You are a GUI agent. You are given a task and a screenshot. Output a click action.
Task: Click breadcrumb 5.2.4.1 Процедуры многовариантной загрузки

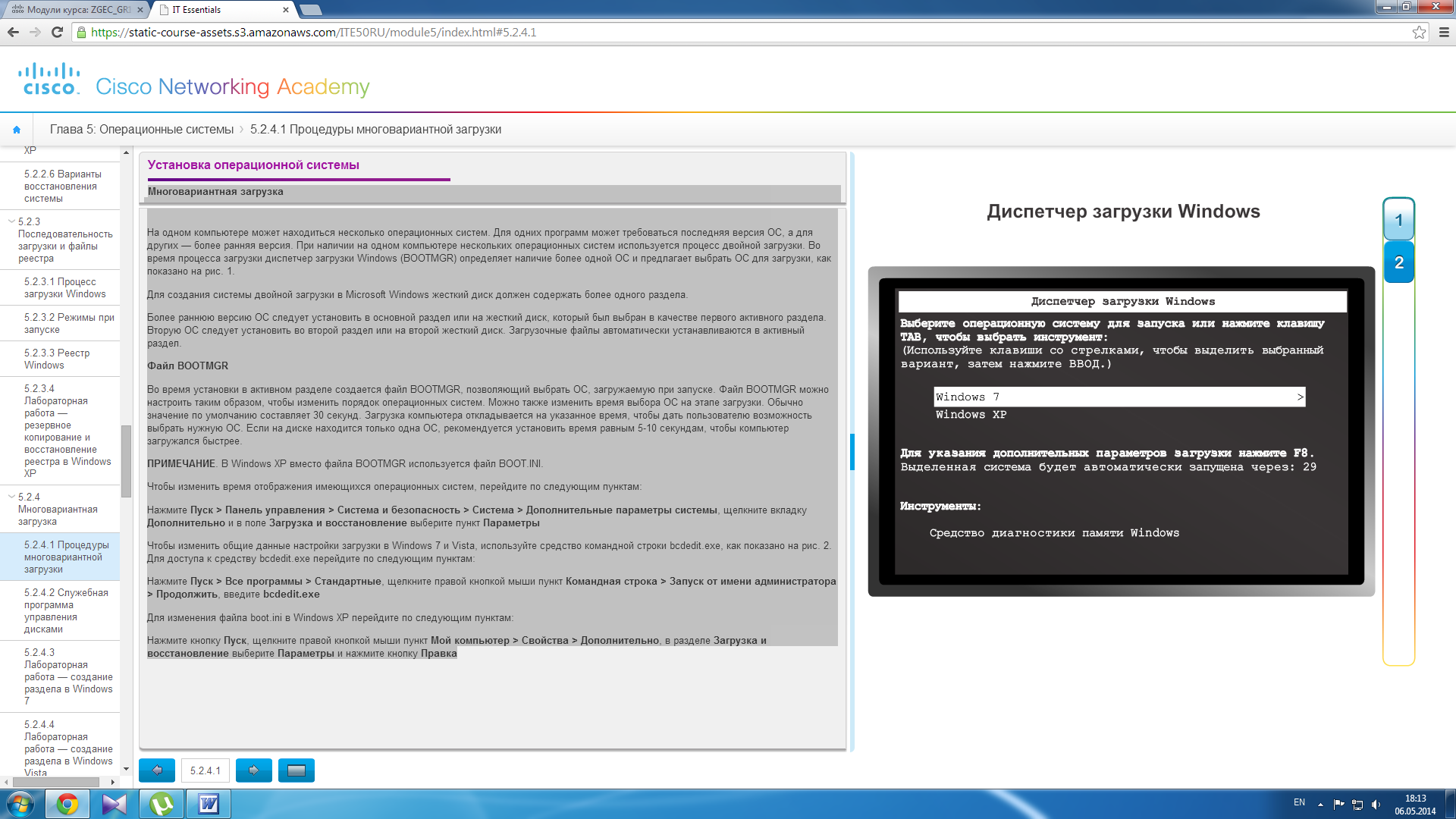(x=375, y=130)
